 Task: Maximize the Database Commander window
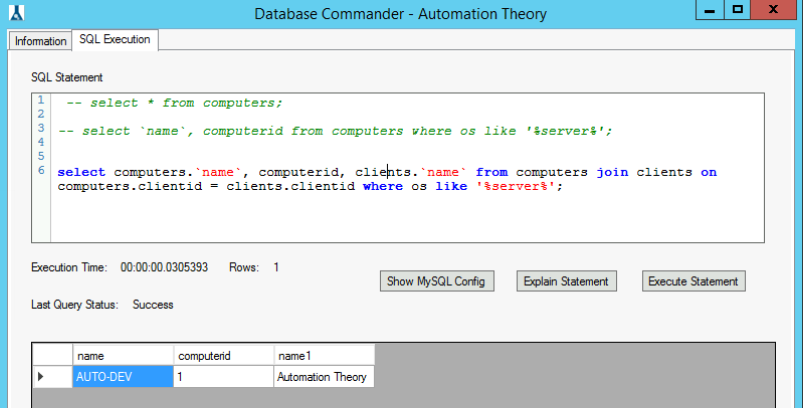[737, 10]
